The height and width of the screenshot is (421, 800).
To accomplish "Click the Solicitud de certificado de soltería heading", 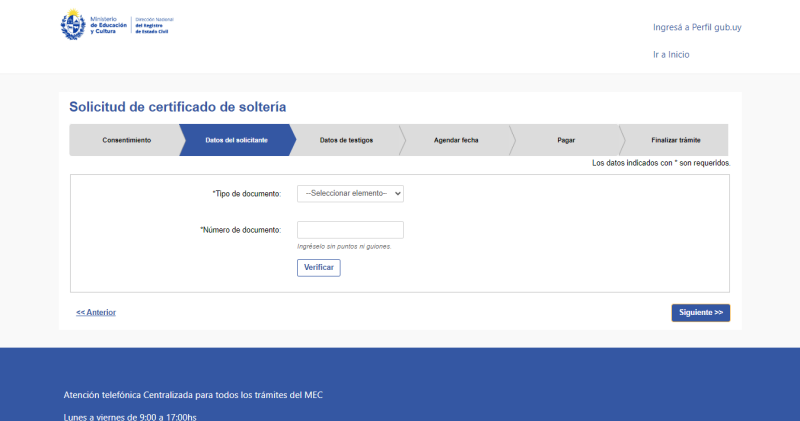I will click(x=177, y=107).
